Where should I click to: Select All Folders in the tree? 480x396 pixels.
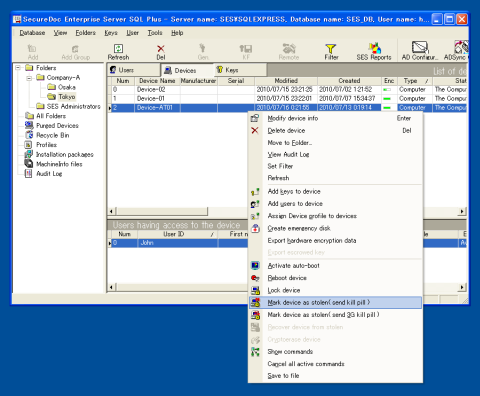[x=51, y=116]
